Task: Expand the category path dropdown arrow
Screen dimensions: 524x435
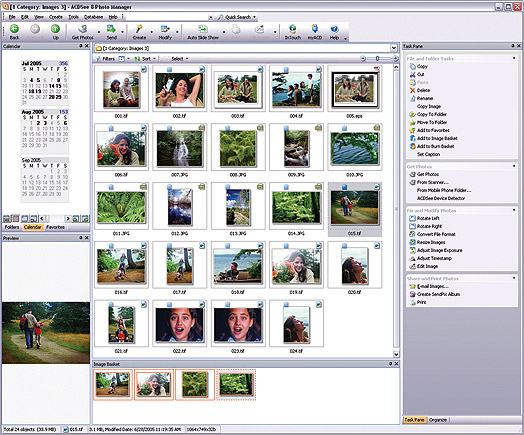Action: coord(394,48)
